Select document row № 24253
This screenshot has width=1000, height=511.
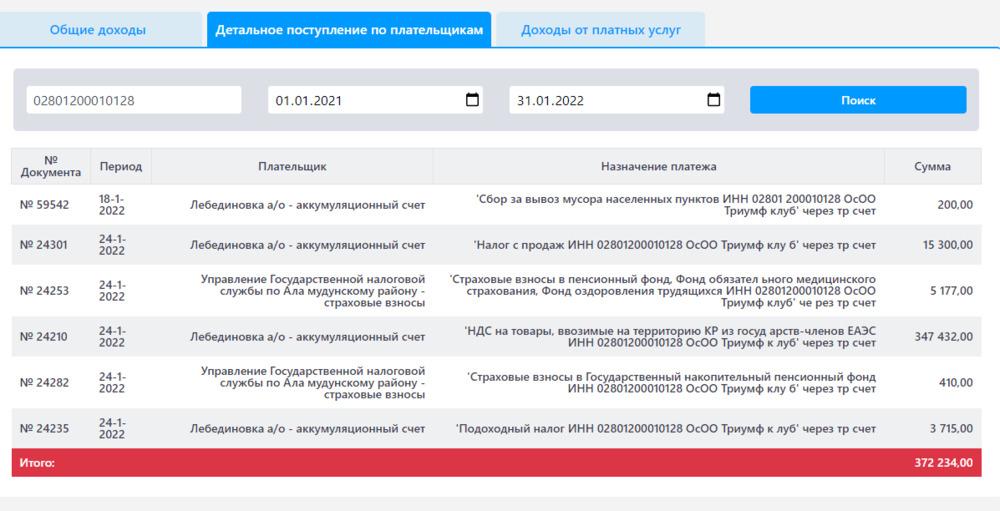tap(45, 291)
